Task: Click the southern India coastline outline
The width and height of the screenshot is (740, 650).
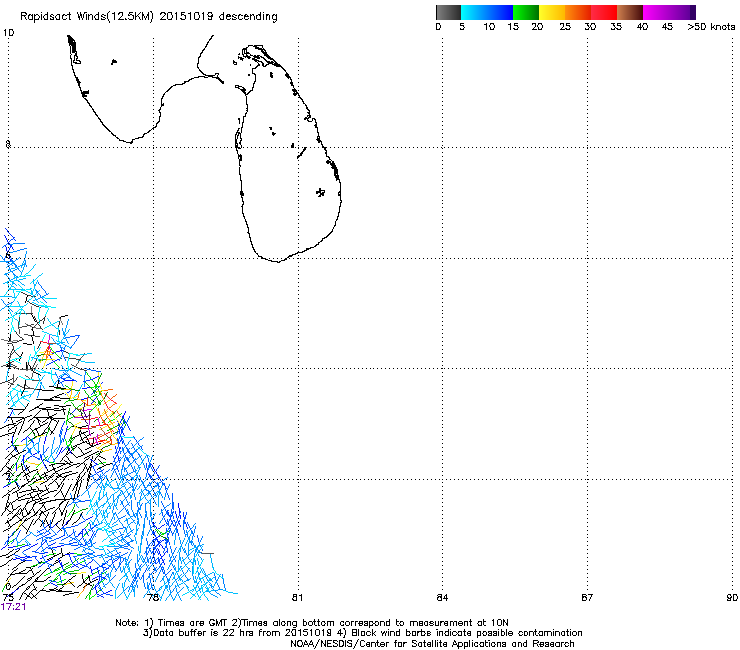Action: coord(146,89)
